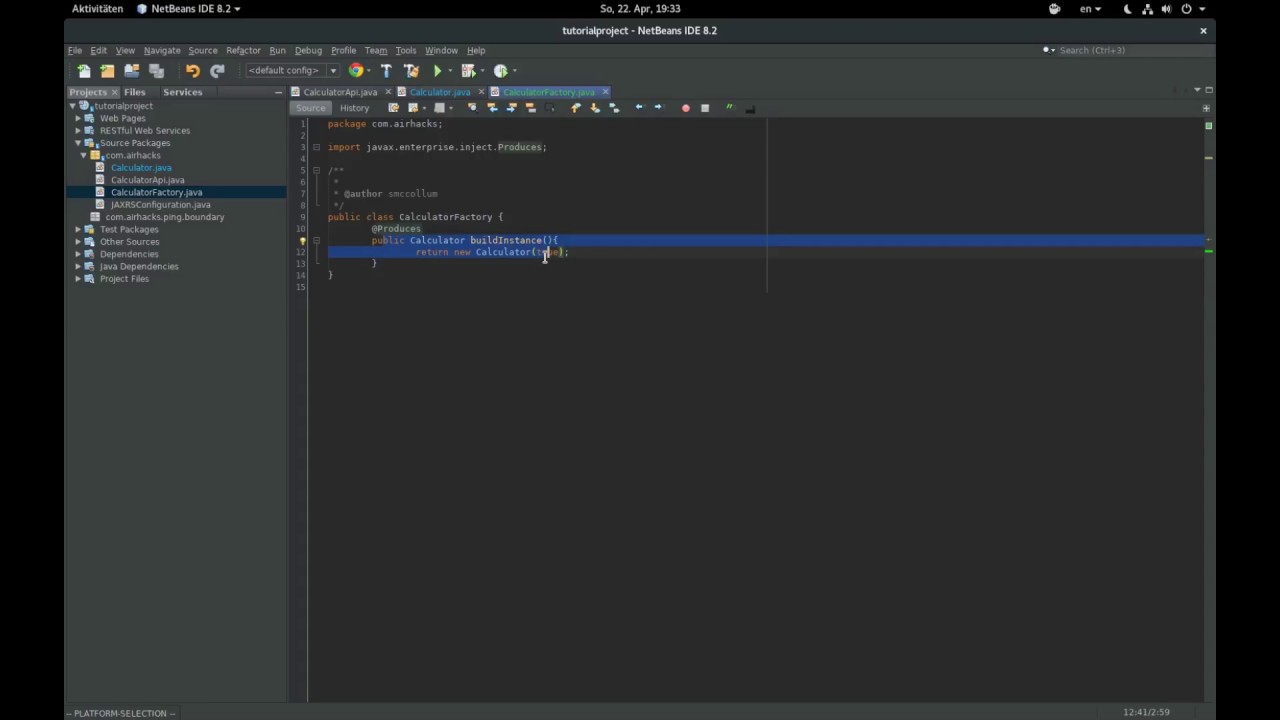Toggle Bookmark icon in editor toolbar
Viewport: 1280px width, 720px height.
pos(614,108)
